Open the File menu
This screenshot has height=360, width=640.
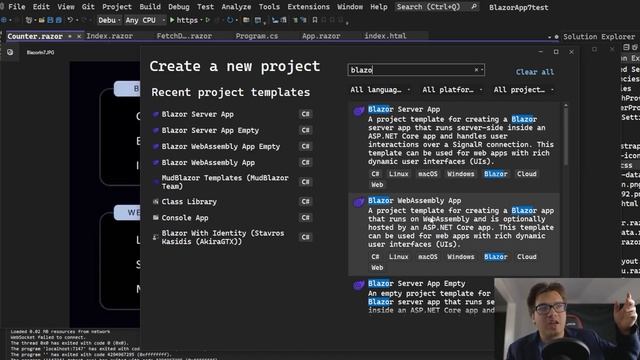tap(17, 7)
